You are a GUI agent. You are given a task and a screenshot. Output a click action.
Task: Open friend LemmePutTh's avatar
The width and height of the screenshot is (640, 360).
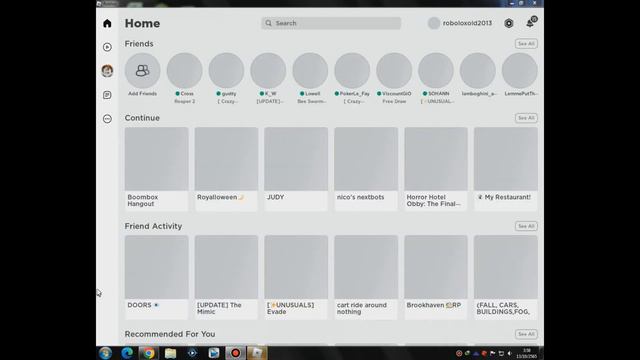tap(520, 71)
